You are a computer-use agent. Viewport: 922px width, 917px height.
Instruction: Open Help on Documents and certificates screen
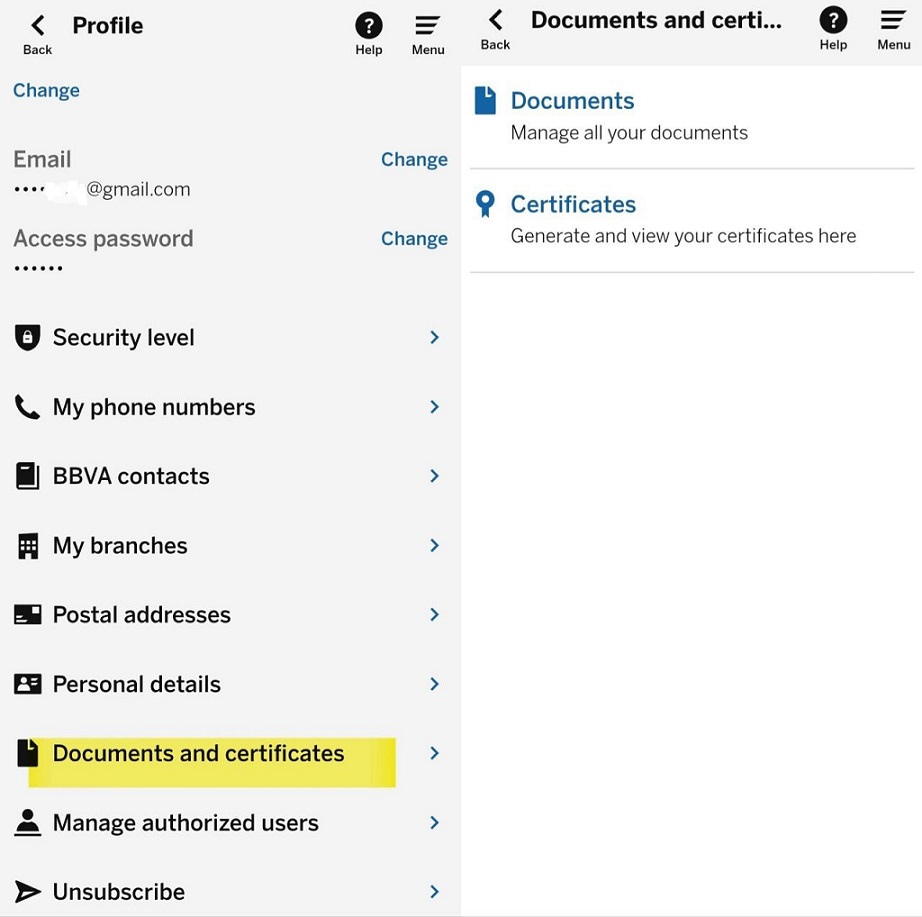coord(833,29)
